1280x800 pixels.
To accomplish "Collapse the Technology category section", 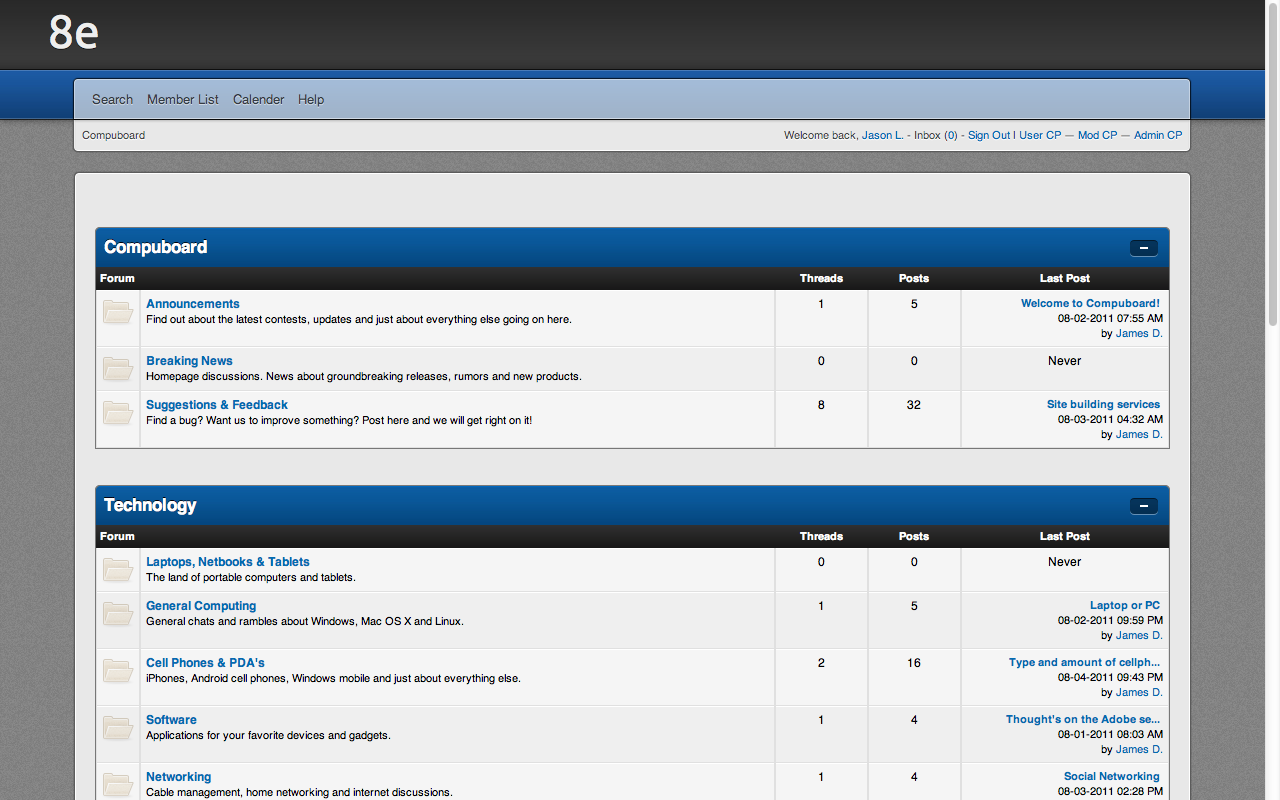I will [1143, 506].
